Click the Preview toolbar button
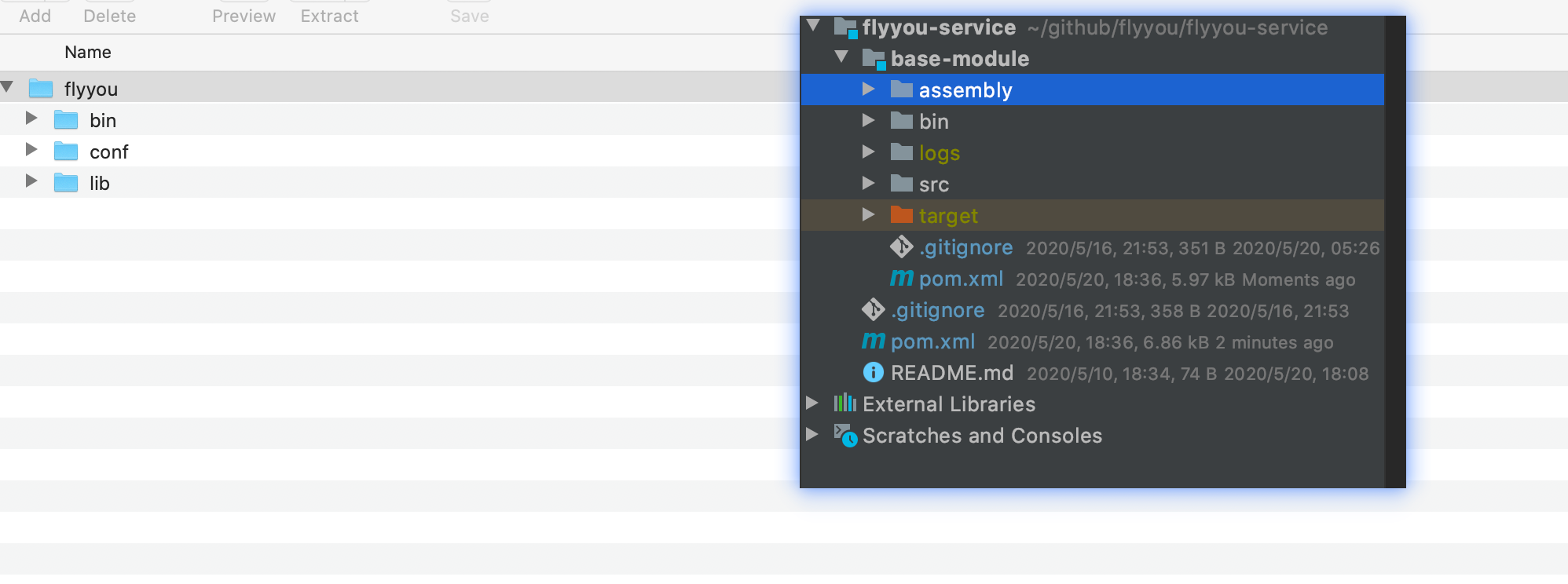1568x584 pixels. 244,16
